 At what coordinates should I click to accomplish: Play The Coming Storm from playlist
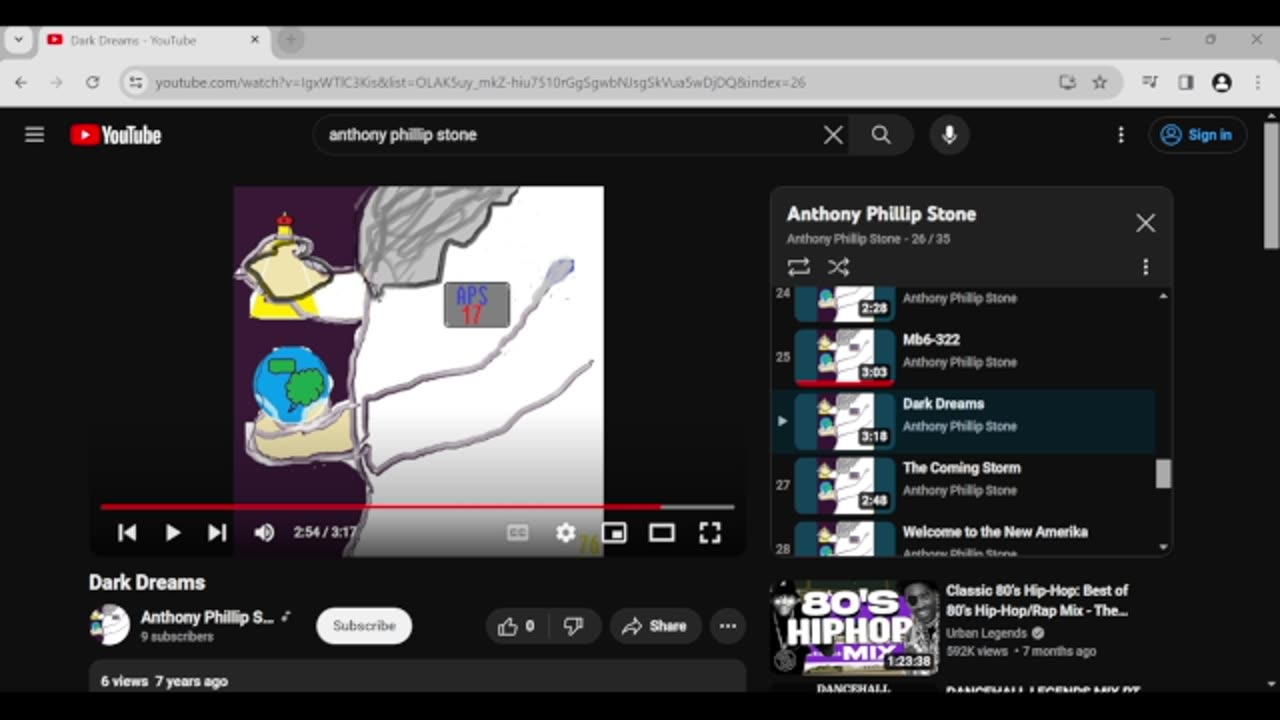point(964,485)
